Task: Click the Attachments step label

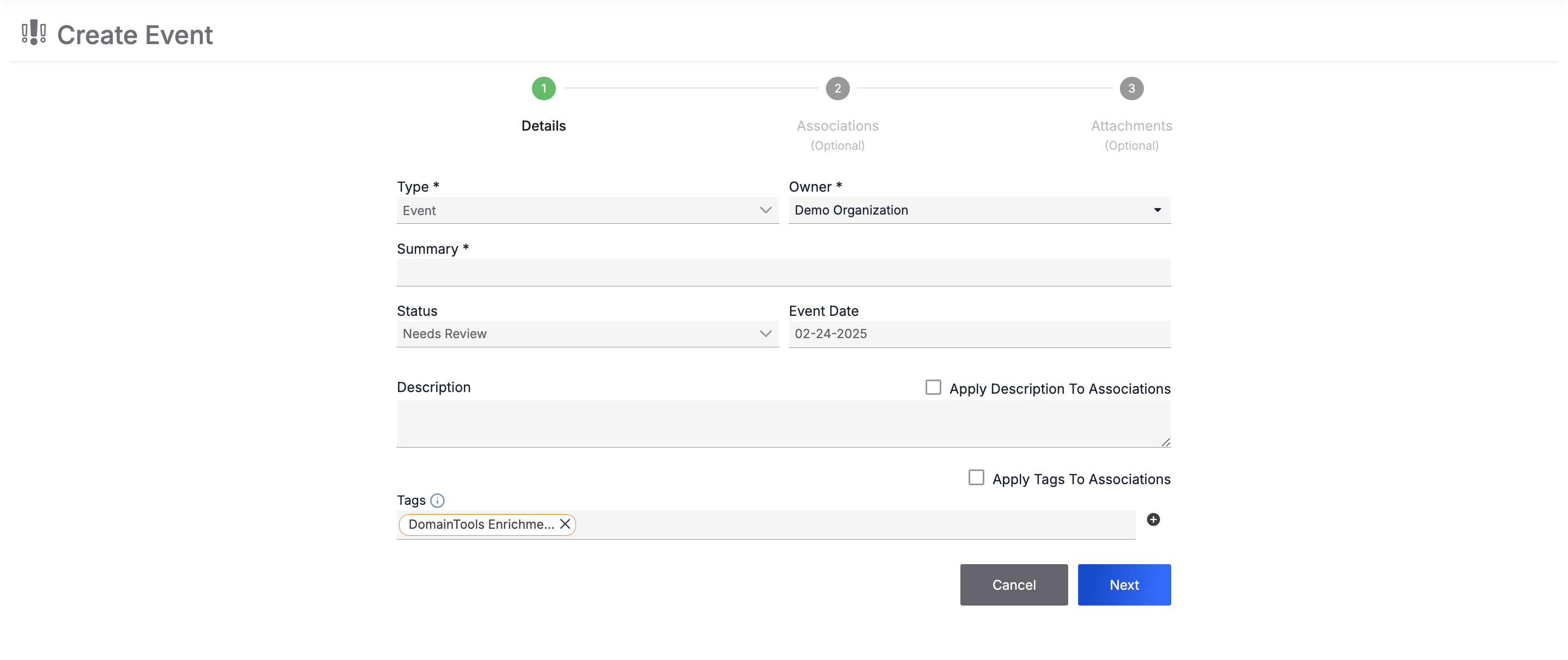Action: click(x=1131, y=126)
